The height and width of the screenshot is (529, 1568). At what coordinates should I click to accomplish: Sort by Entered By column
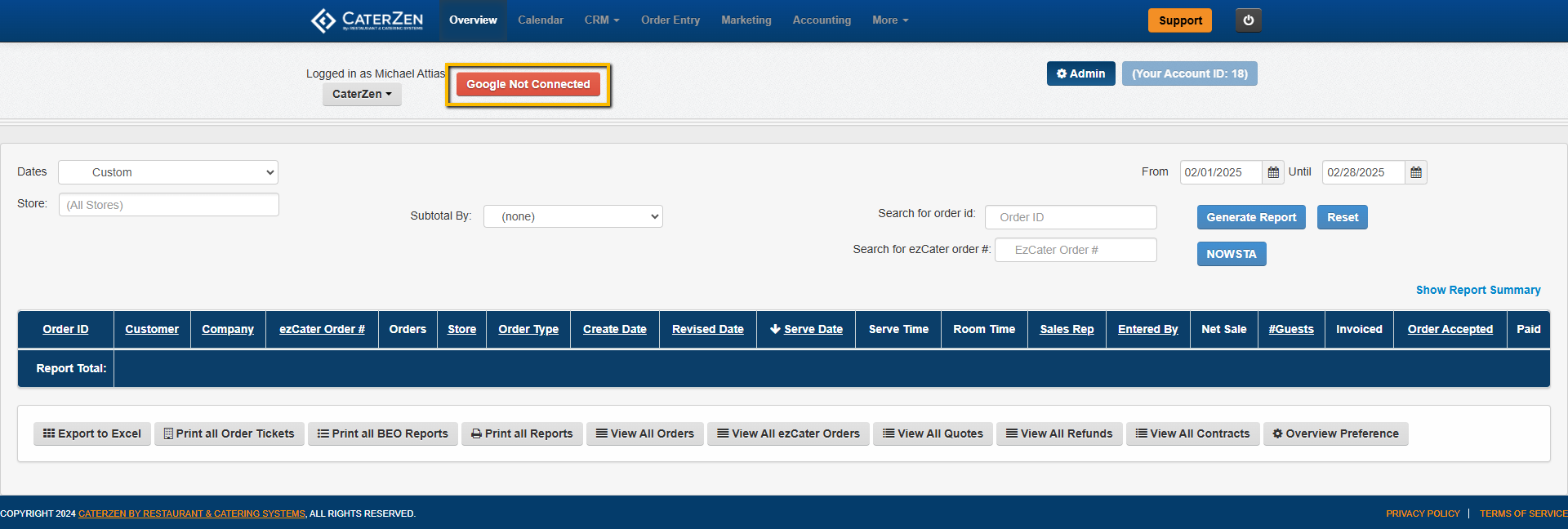coord(1147,329)
